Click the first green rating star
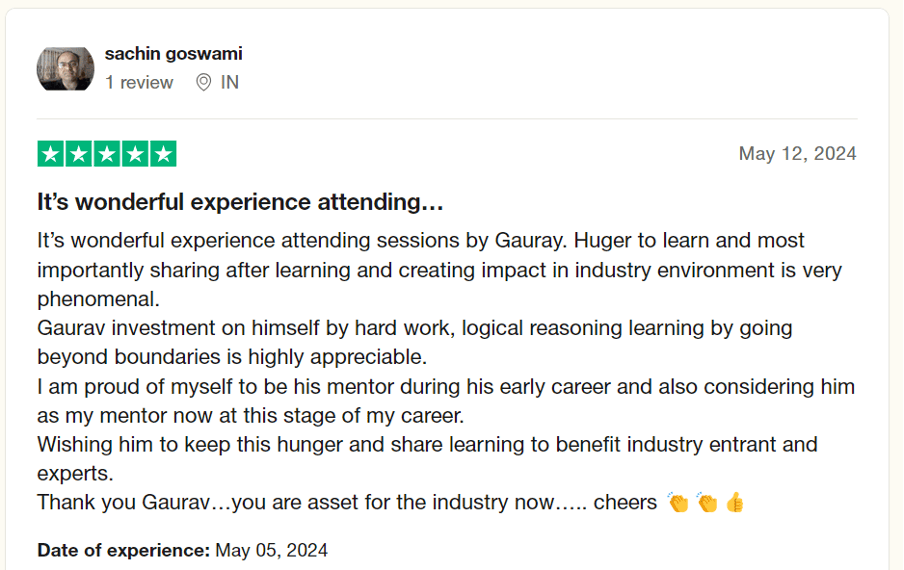904x570 pixels. [x=50, y=154]
